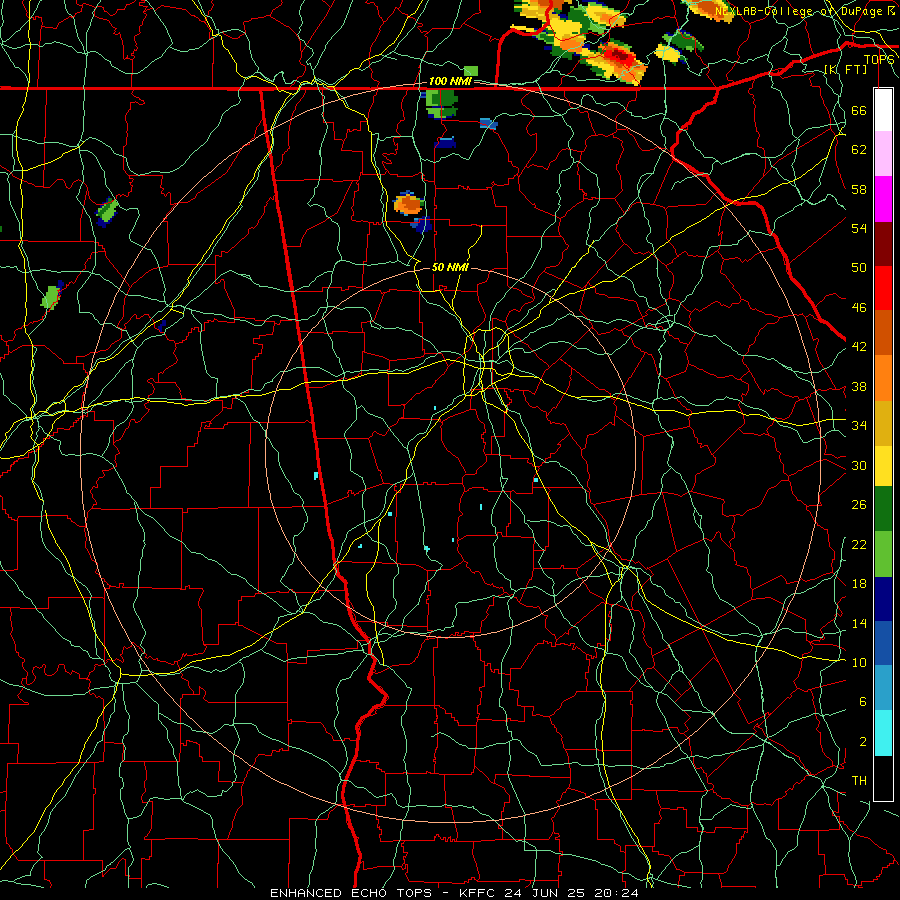
Task: Click the light green legend swatch
Action: coord(883,554)
